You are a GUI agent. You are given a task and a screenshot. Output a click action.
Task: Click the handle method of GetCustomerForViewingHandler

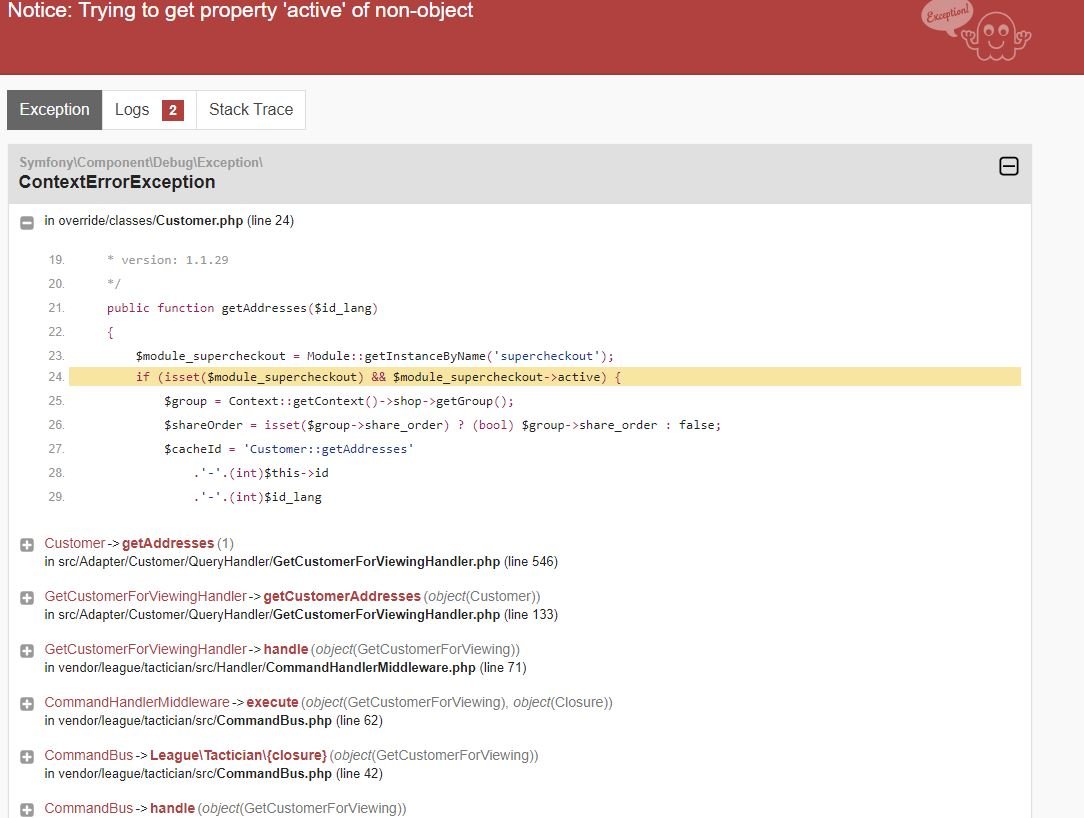[x=286, y=649]
